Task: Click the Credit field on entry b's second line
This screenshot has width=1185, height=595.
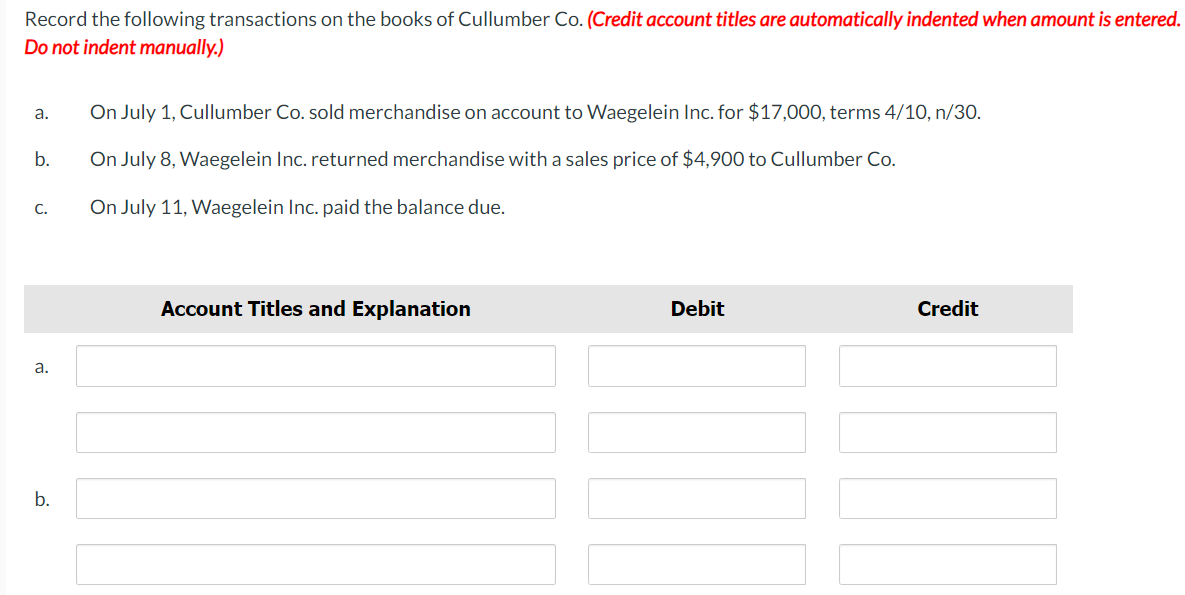Action: (947, 564)
